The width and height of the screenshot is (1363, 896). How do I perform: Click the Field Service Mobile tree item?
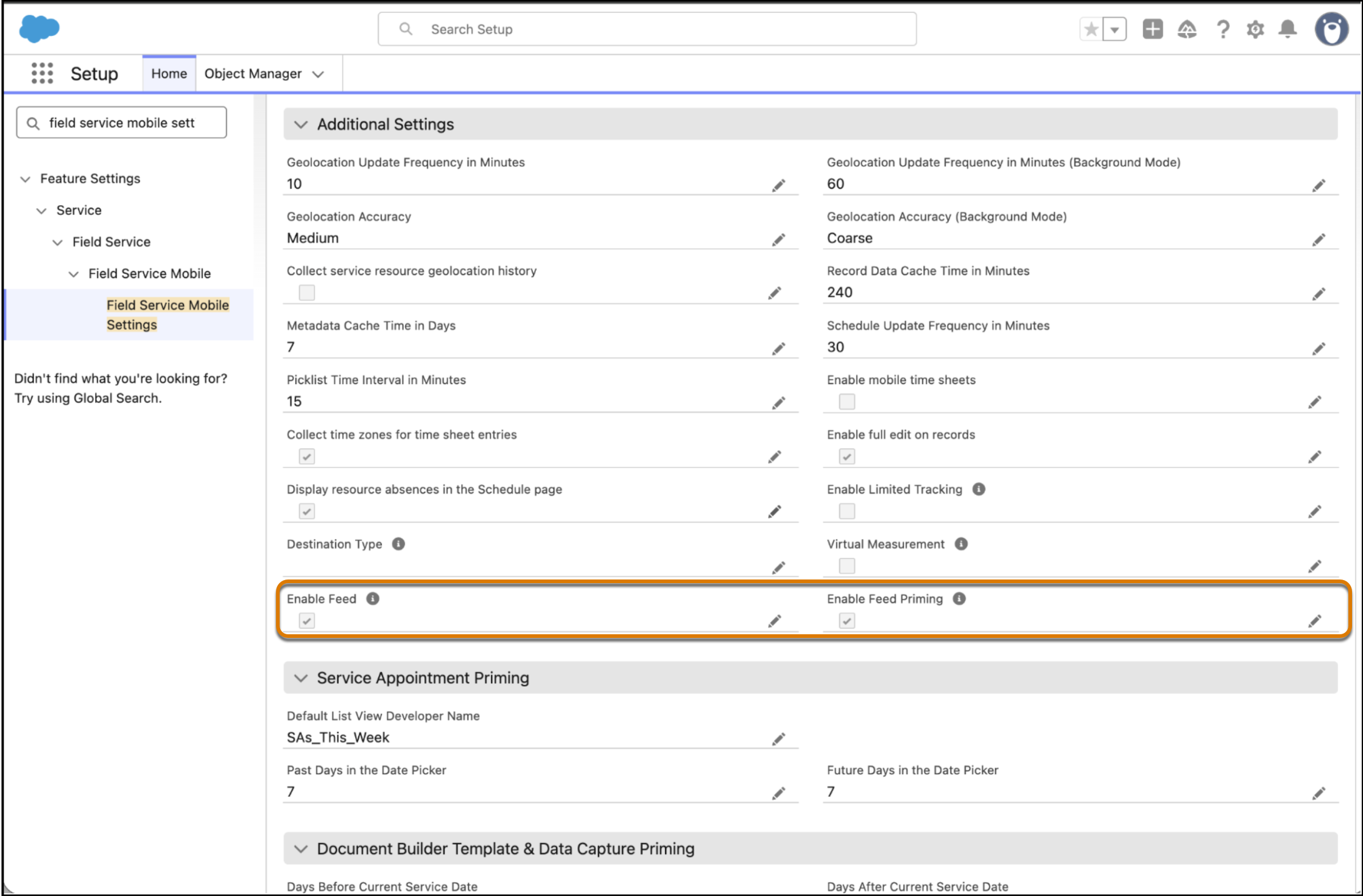pyautogui.click(x=150, y=273)
